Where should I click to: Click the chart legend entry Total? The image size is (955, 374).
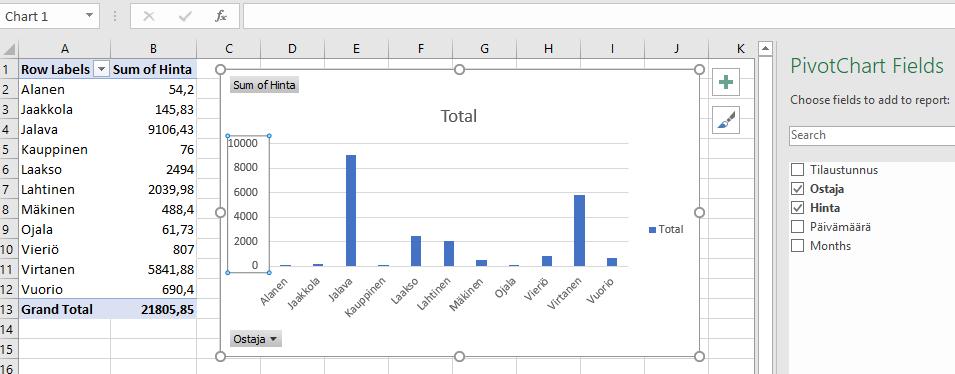click(x=666, y=230)
